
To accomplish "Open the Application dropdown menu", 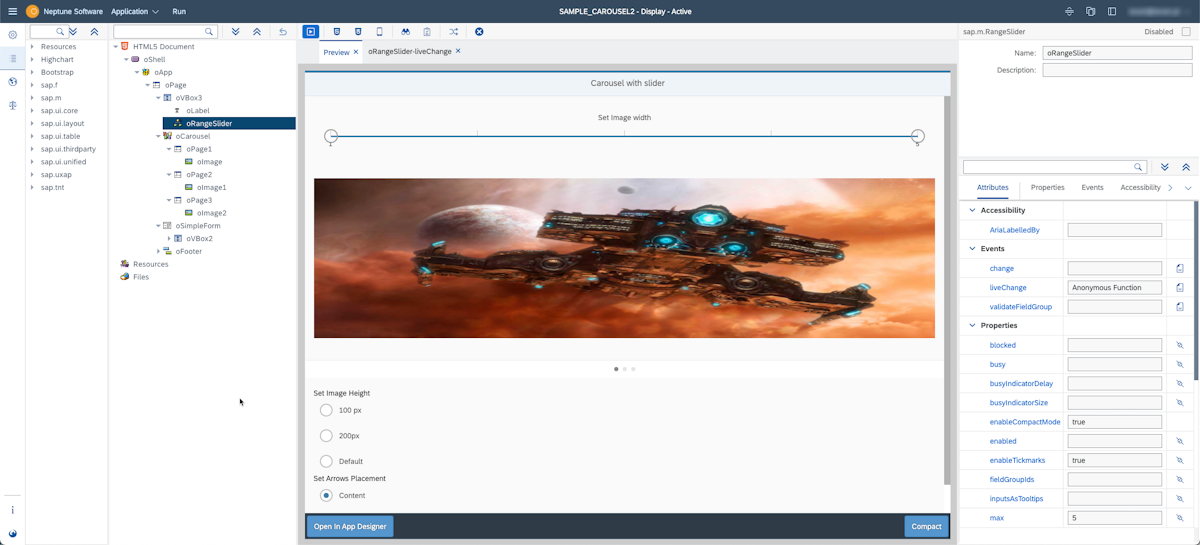I will pyautogui.click(x=135, y=11).
